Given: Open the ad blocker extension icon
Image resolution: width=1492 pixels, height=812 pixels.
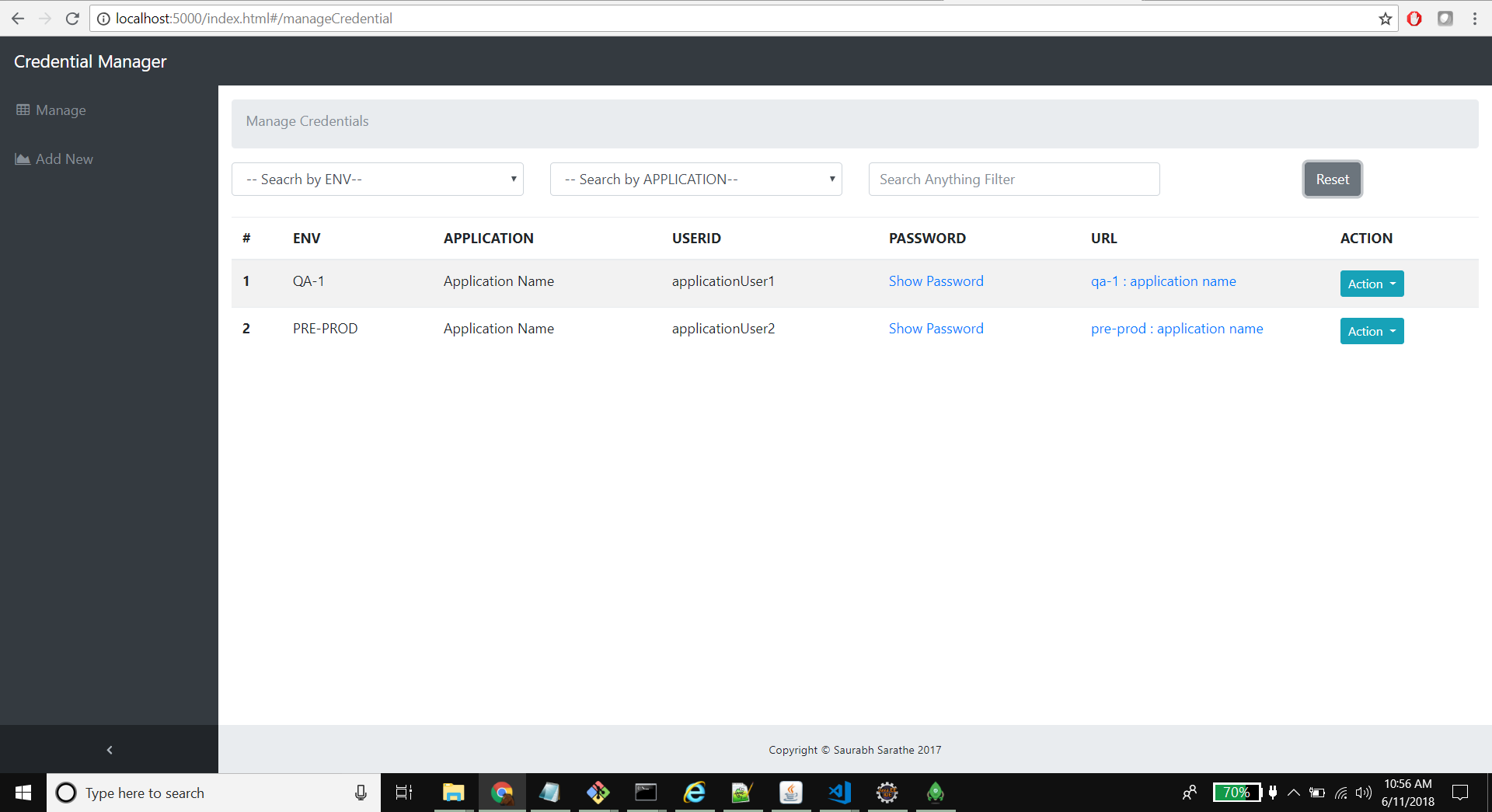Looking at the screenshot, I should (x=1414, y=18).
